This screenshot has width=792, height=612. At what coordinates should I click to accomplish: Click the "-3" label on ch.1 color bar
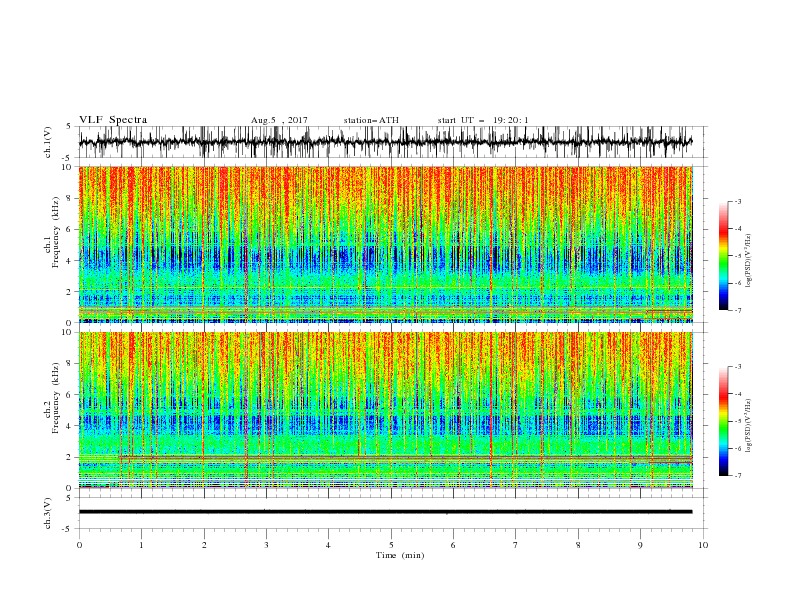coord(738,201)
